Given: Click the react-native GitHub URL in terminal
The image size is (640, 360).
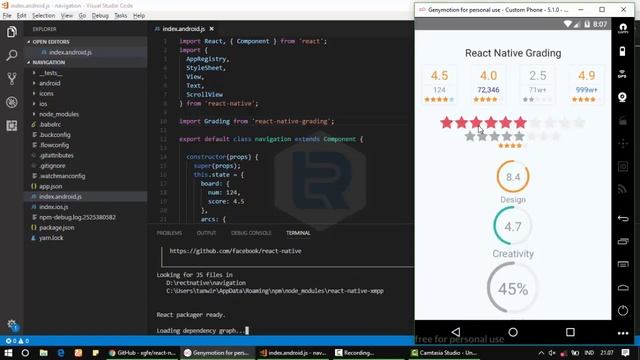Looking at the screenshot, I should coord(236,251).
